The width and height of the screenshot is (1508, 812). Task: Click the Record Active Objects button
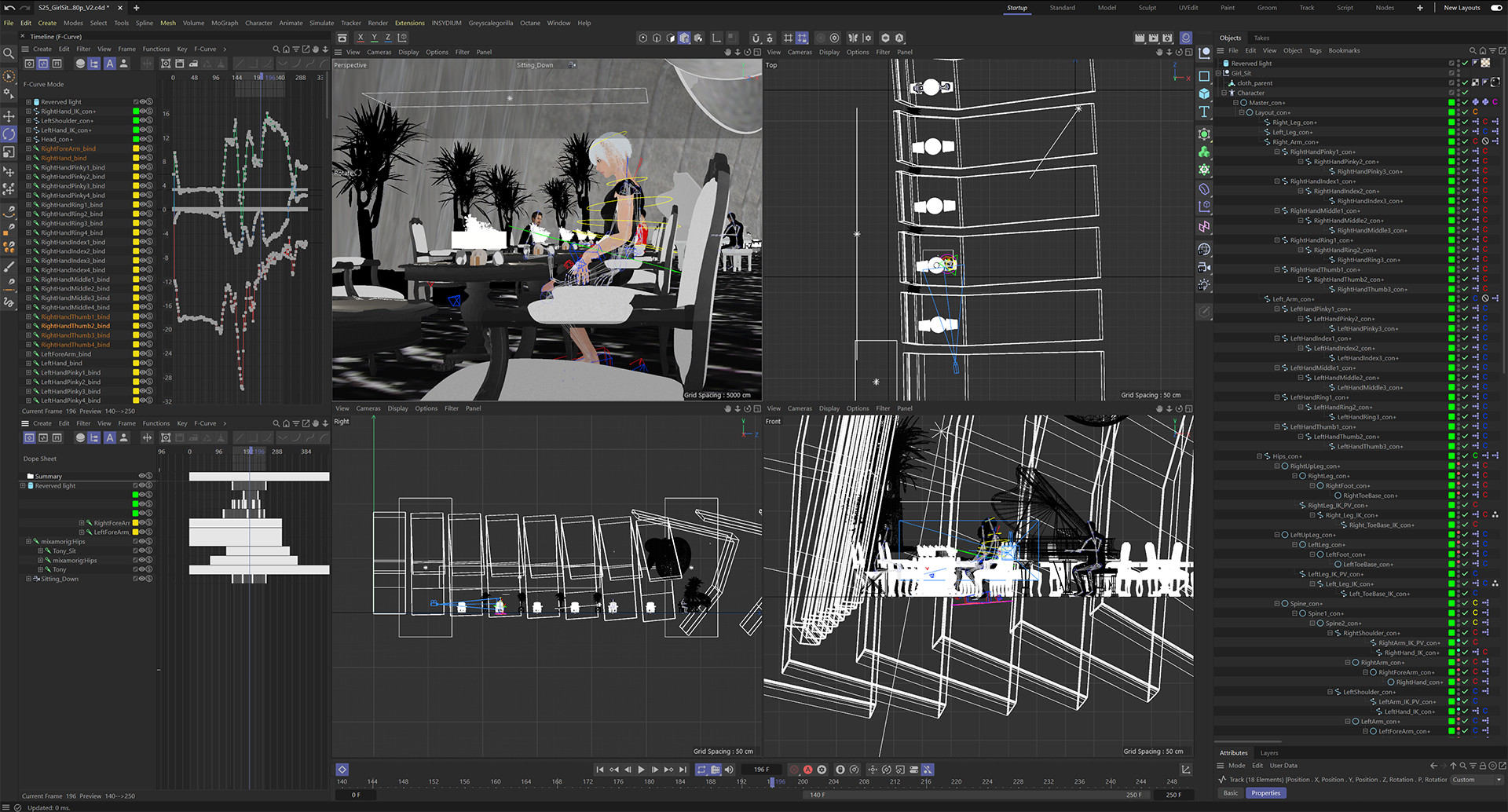tap(793, 770)
